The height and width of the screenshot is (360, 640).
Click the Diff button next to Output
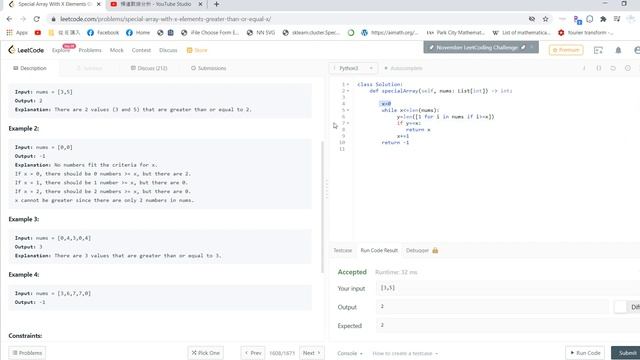pos(628,307)
